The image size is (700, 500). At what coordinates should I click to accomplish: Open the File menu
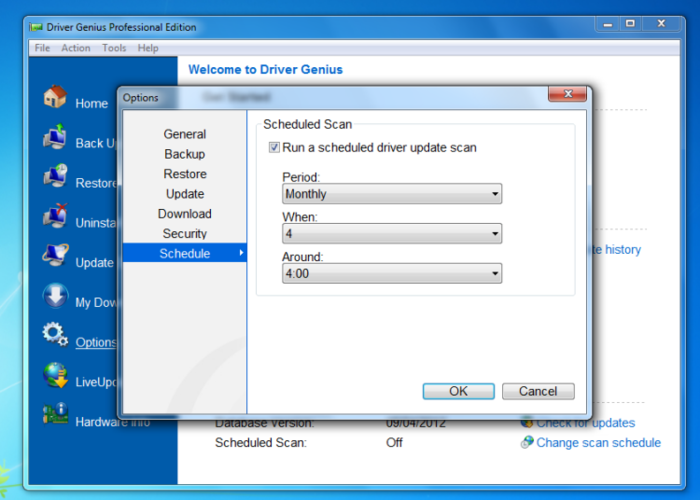tap(42, 48)
